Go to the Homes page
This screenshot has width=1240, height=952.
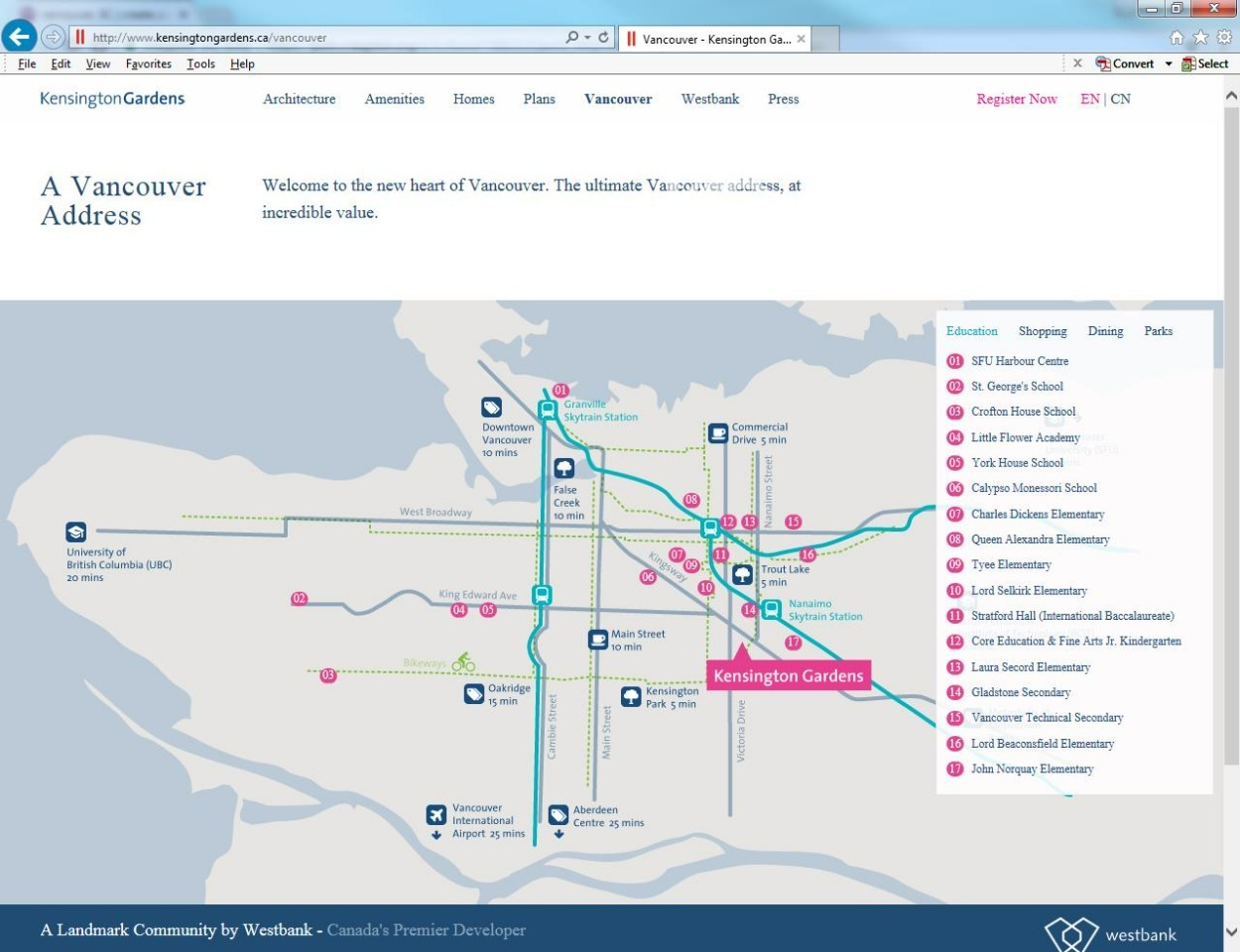pyautogui.click(x=473, y=99)
